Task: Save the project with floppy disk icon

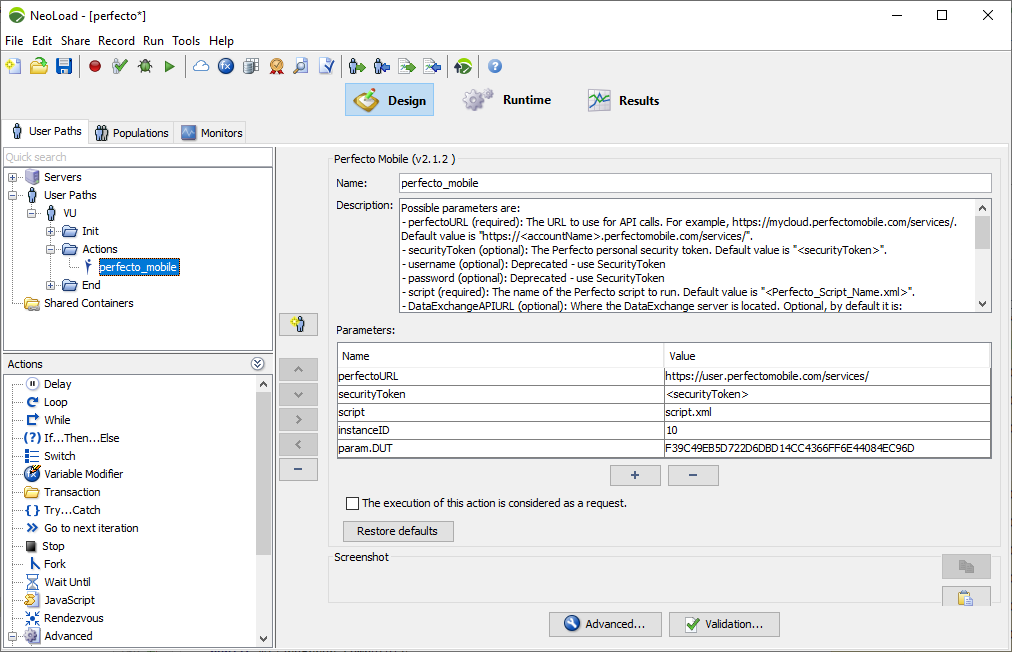Action: 64,66
